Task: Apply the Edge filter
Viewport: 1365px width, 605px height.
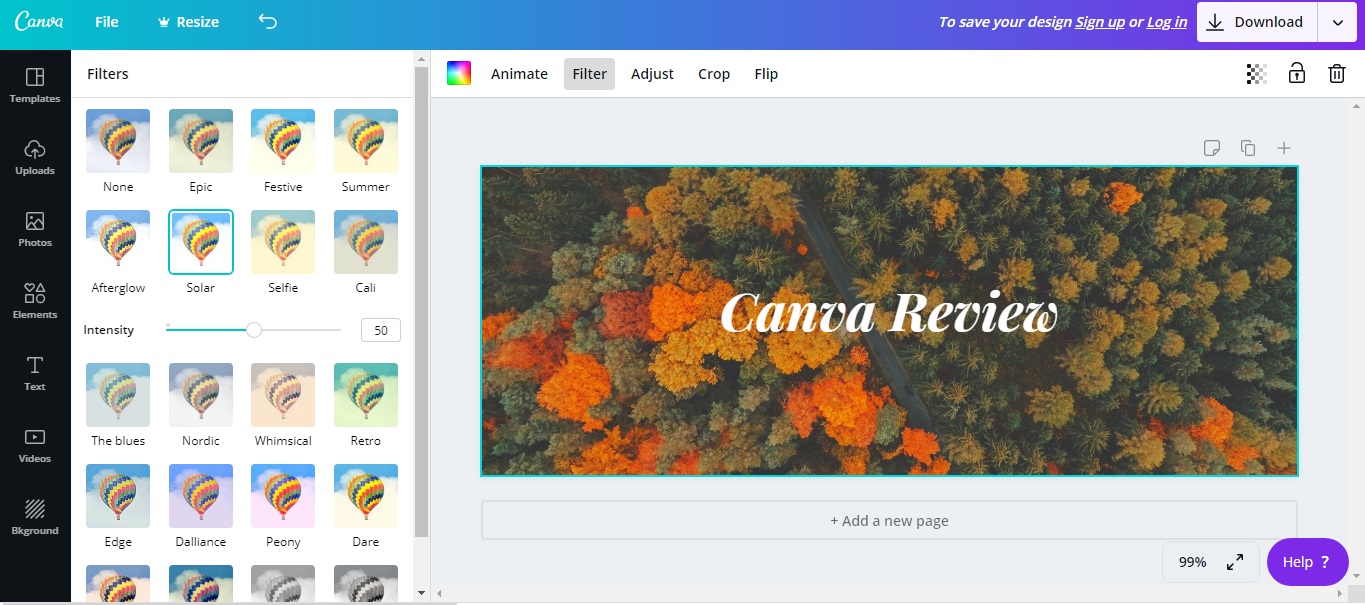Action: (118, 496)
